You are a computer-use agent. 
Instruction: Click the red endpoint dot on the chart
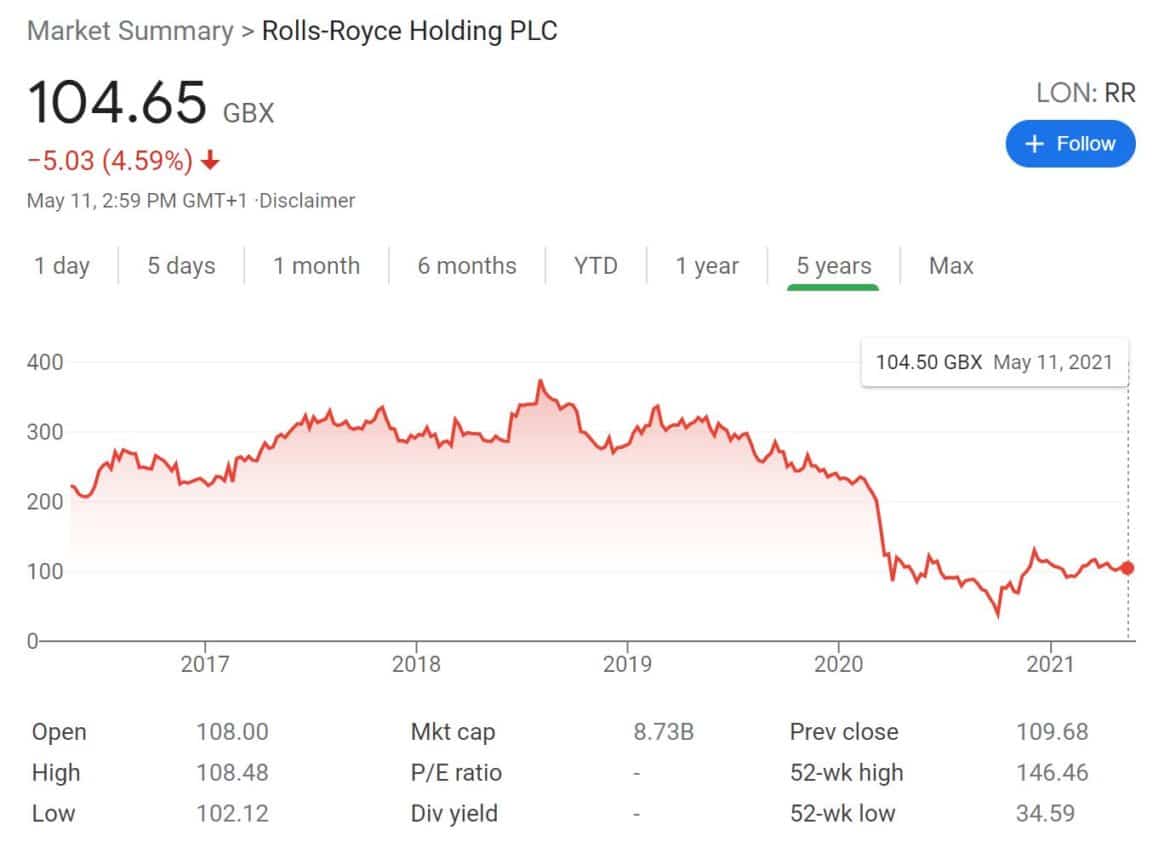pos(1127,567)
